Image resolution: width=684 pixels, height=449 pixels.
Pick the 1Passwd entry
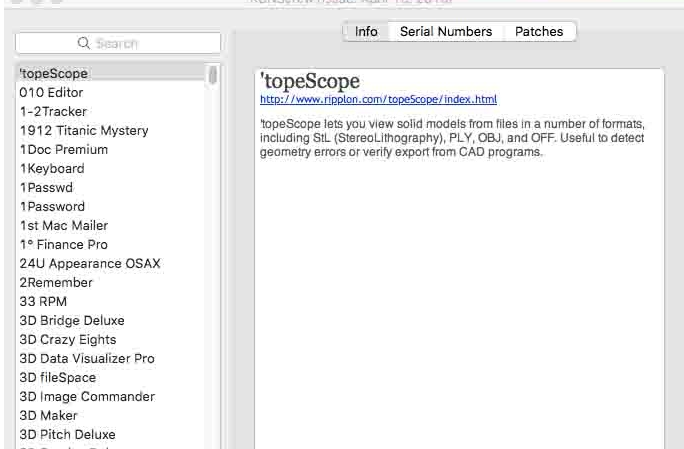coord(111,187)
